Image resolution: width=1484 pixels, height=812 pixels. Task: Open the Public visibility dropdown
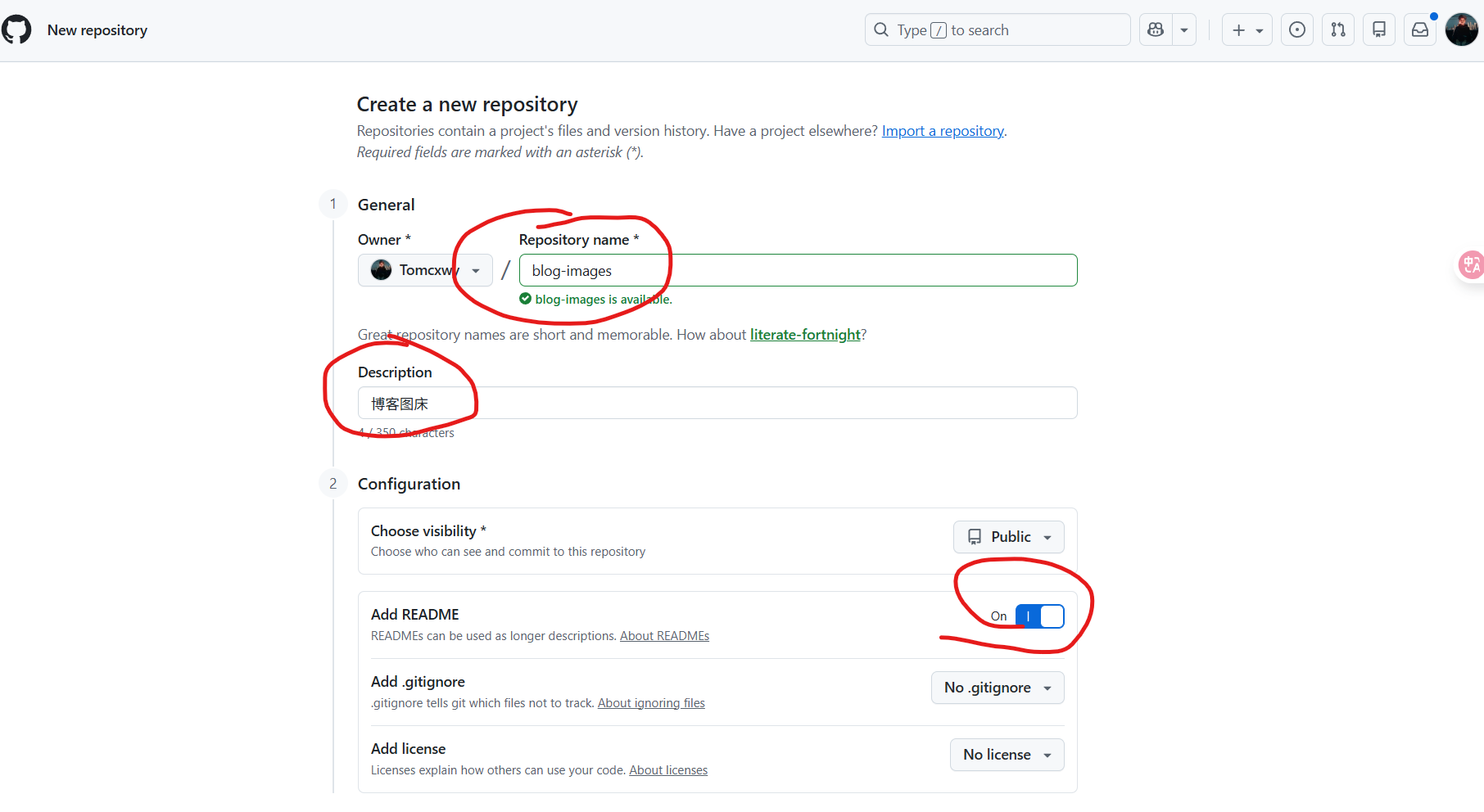[x=1008, y=537]
